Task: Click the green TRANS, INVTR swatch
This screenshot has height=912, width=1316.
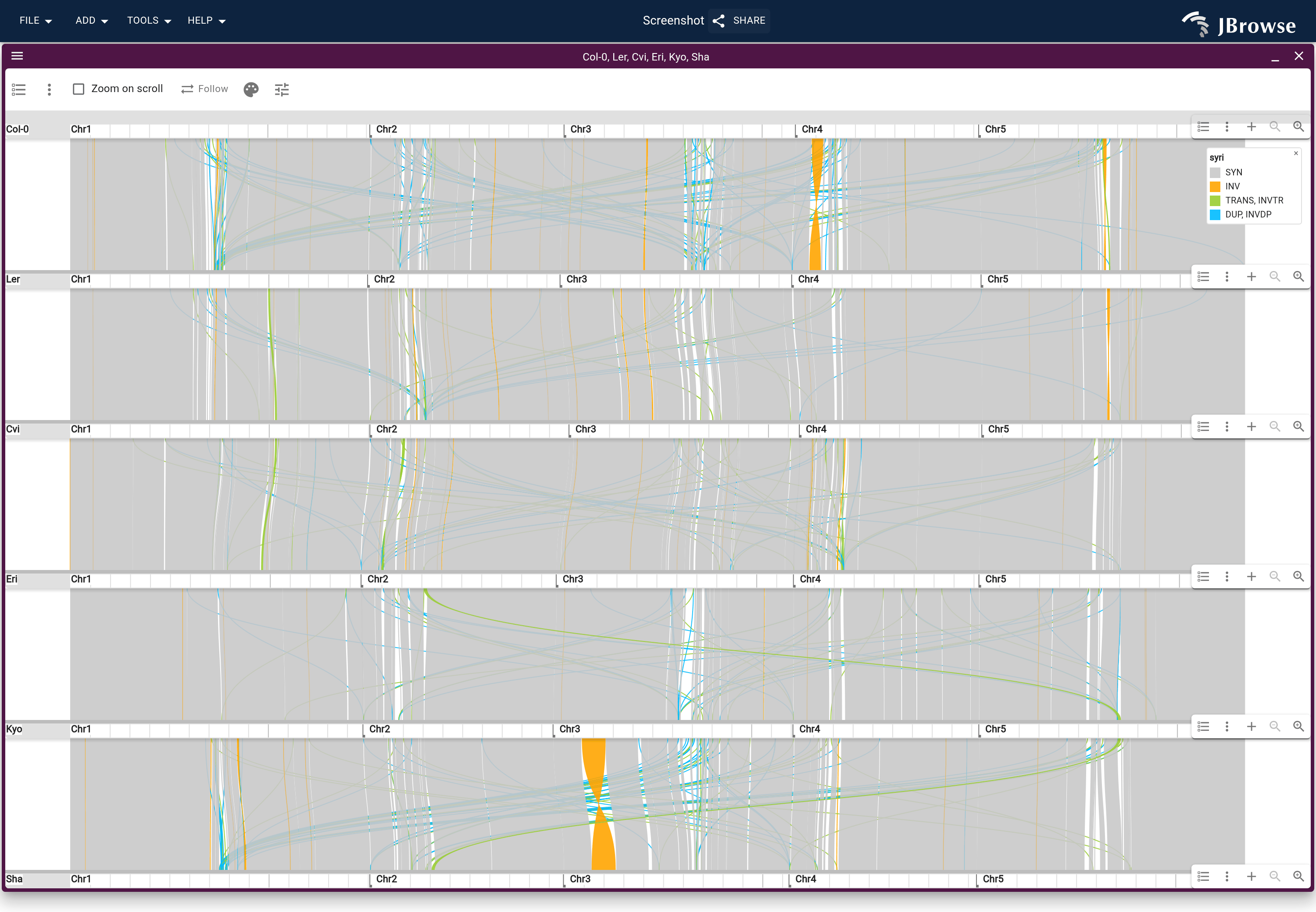Action: click(1216, 200)
